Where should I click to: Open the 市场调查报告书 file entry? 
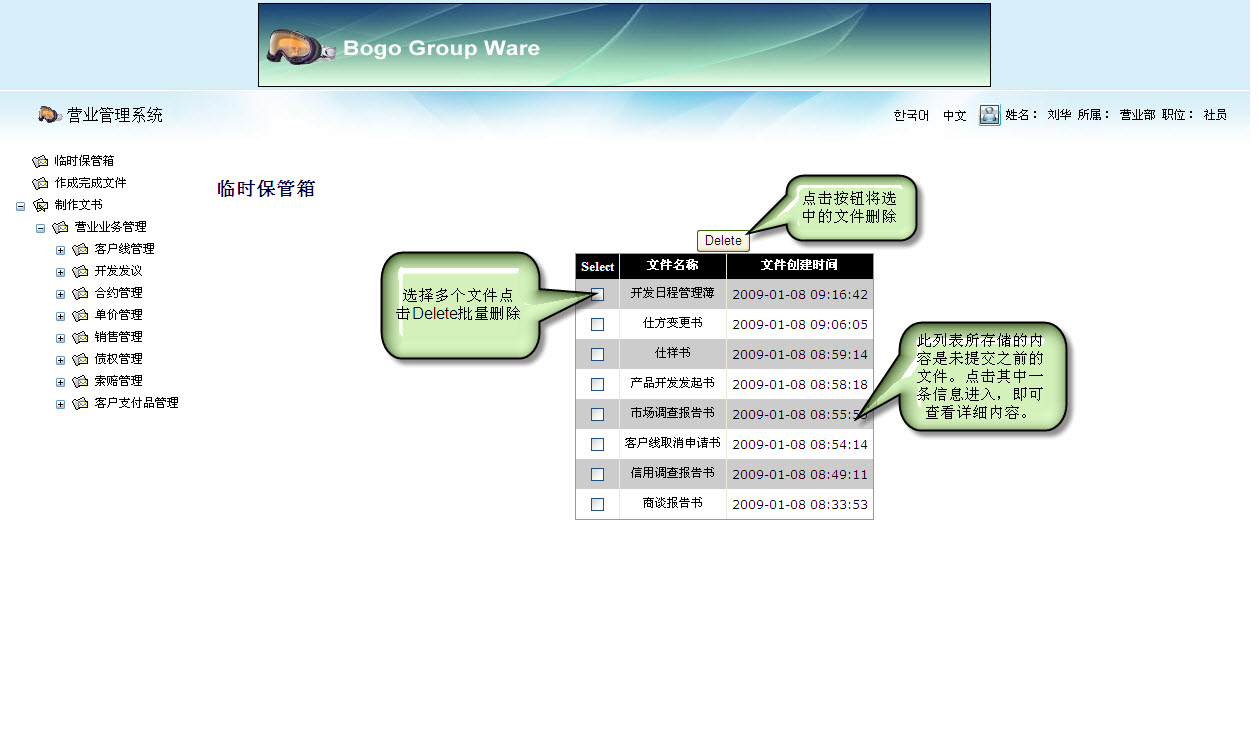click(x=672, y=413)
